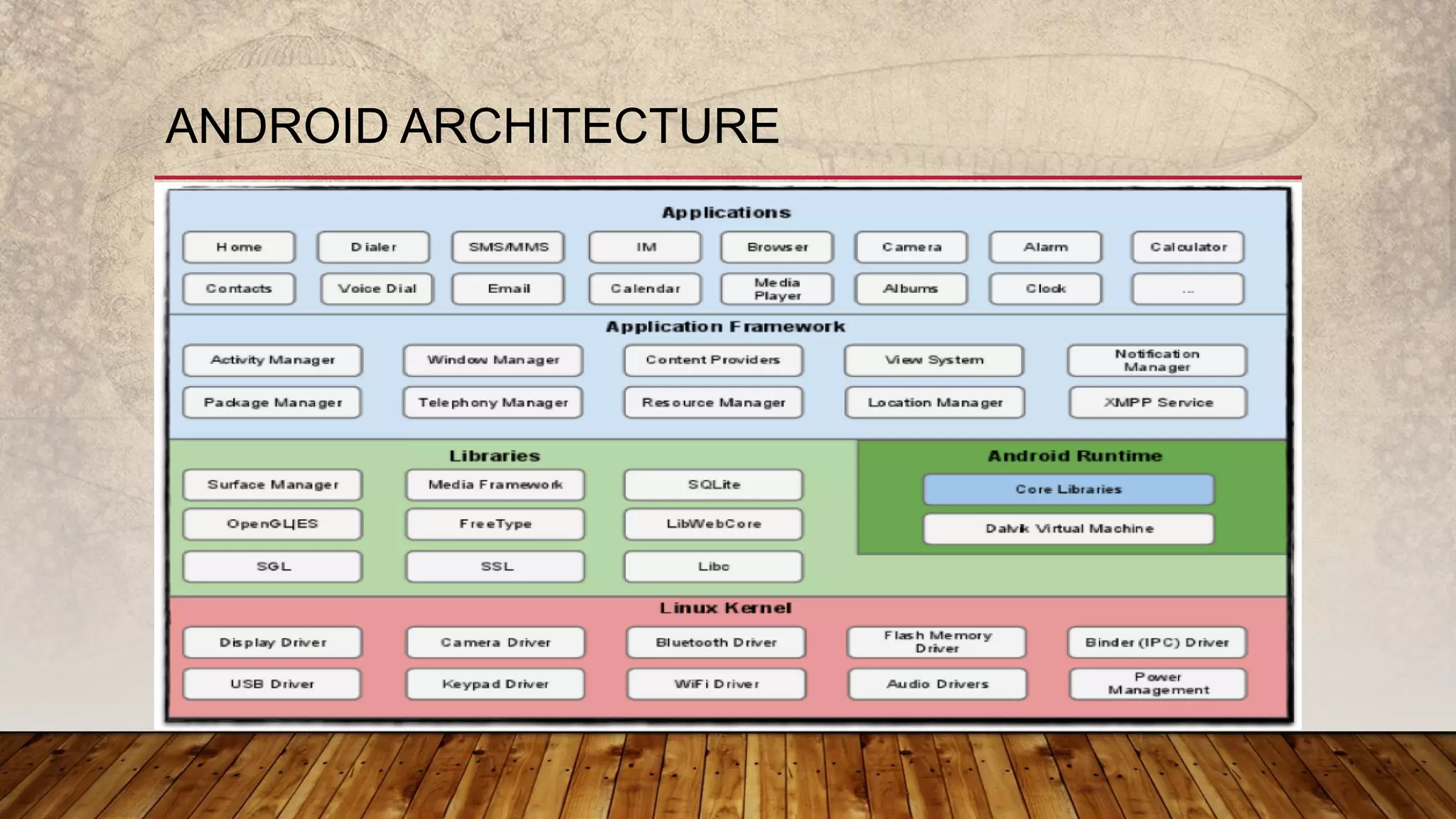Select the SQLite box

point(714,485)
